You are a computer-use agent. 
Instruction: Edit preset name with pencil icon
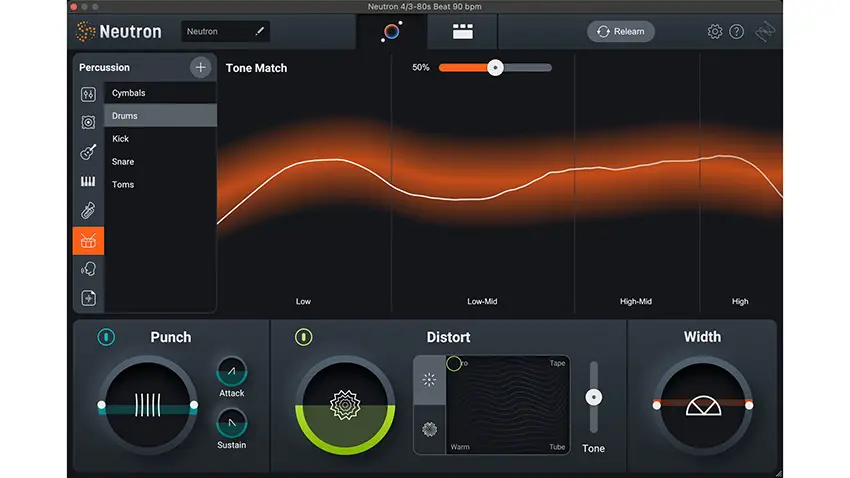click(260, 31)
